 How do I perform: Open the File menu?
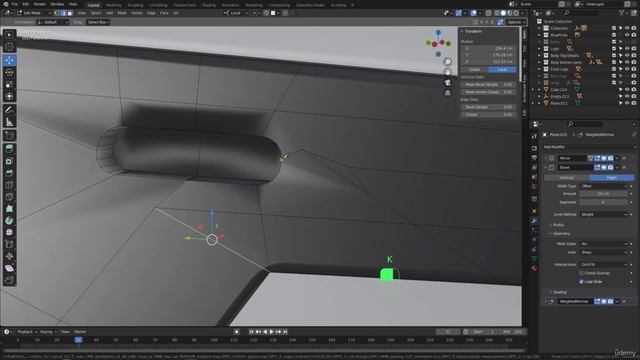click(x=15, y=4)
